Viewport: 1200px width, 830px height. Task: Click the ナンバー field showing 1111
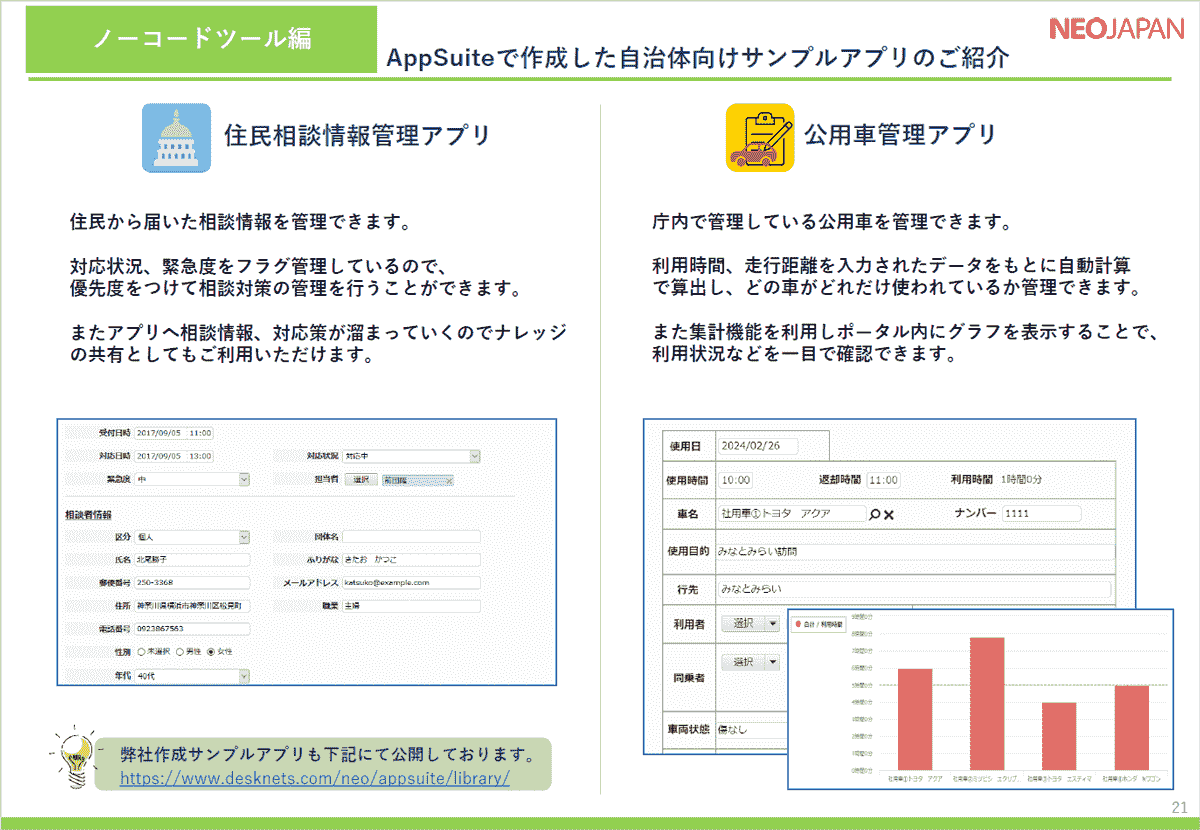pos(1041,514)
